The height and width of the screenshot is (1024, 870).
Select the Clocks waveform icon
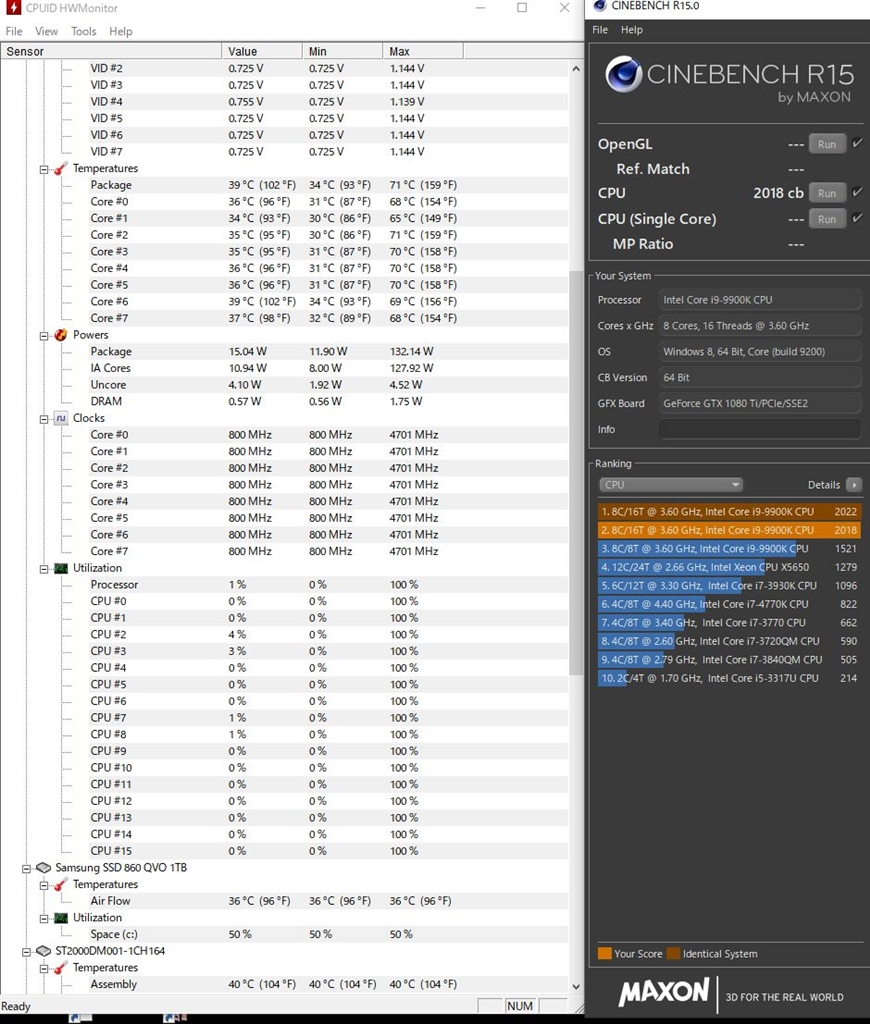61,418
